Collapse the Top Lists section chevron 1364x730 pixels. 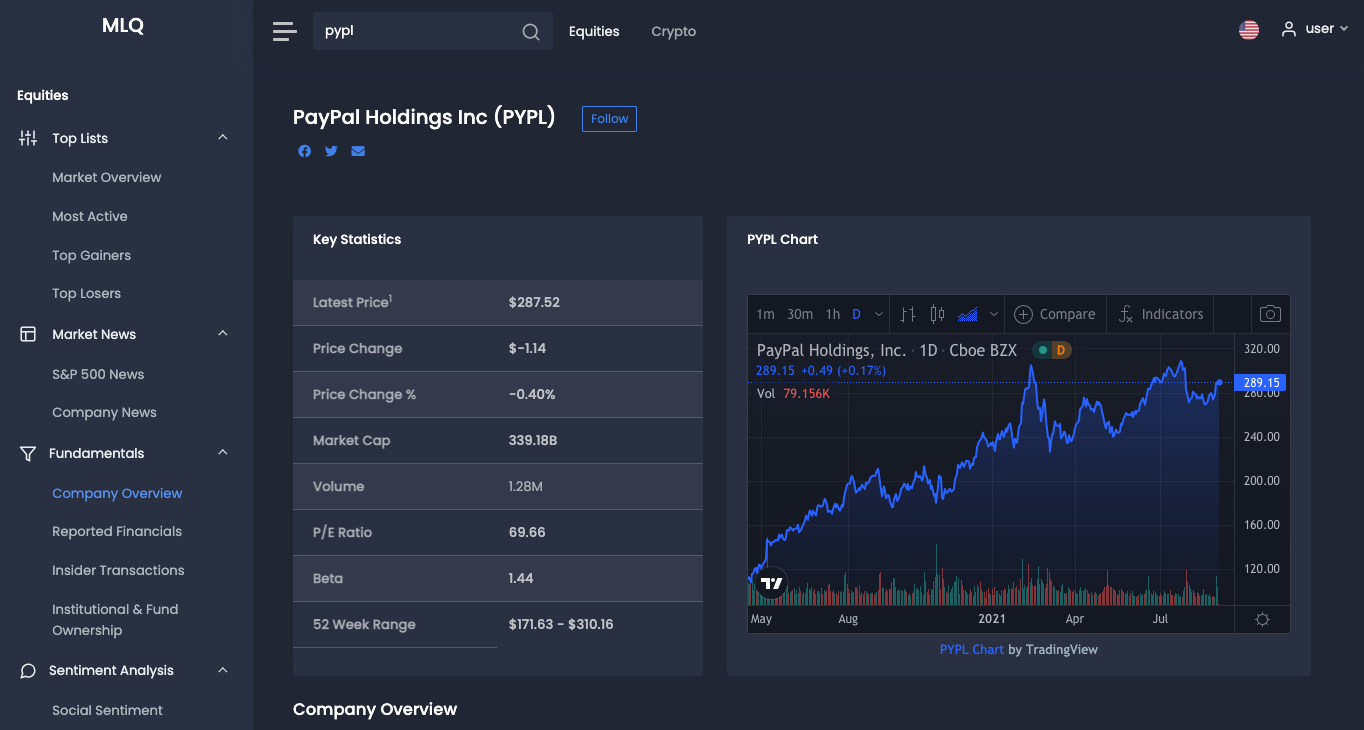pos(223,137)
